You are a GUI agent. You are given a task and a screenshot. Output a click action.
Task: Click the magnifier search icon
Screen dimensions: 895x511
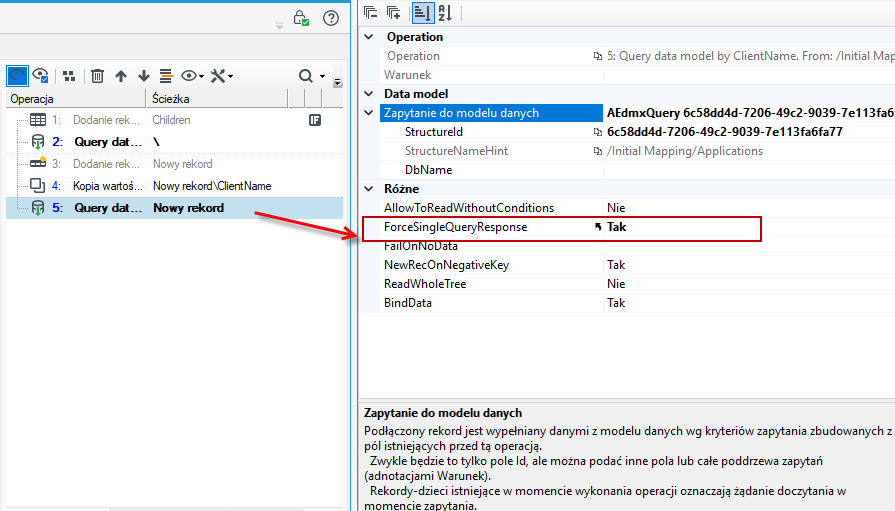[x=306, y=76]
